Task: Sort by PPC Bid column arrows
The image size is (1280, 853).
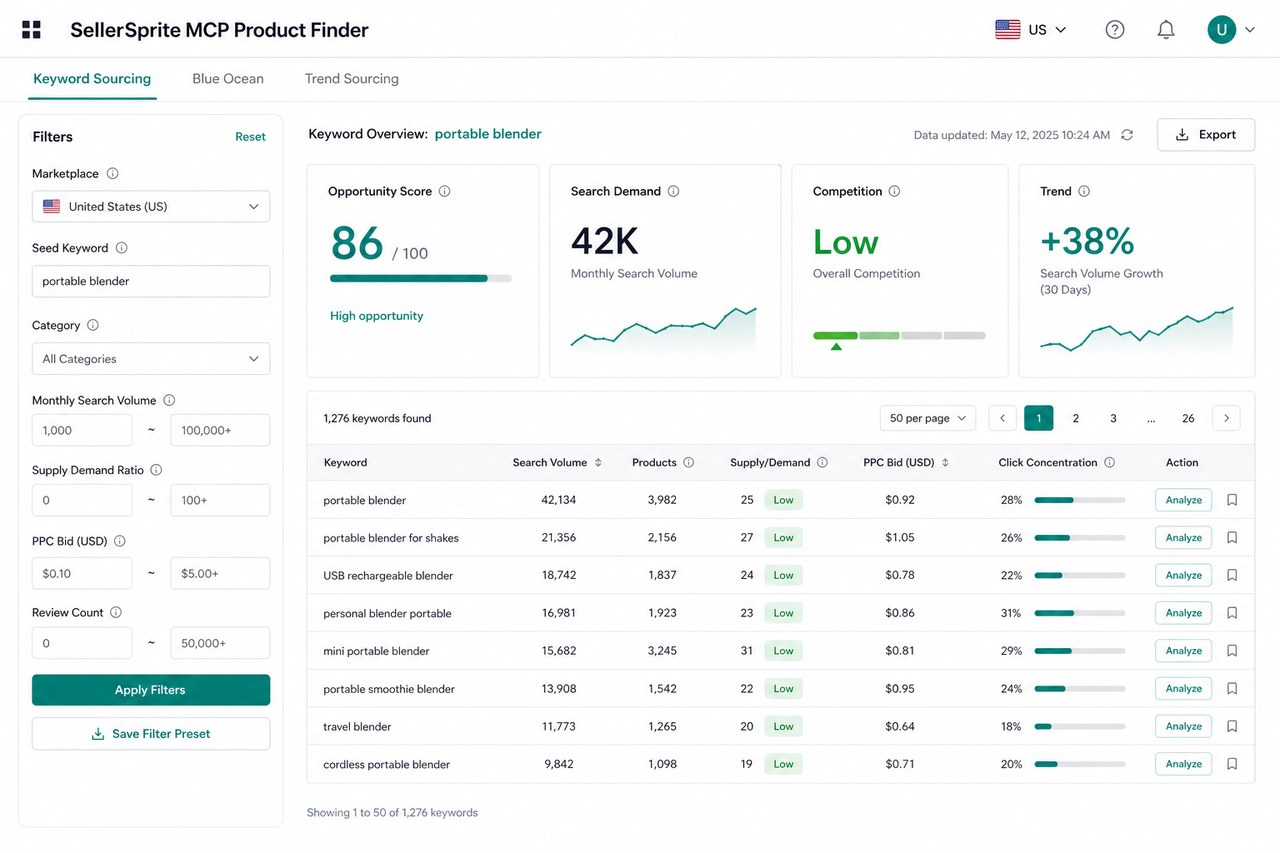Action: [945, 463]
